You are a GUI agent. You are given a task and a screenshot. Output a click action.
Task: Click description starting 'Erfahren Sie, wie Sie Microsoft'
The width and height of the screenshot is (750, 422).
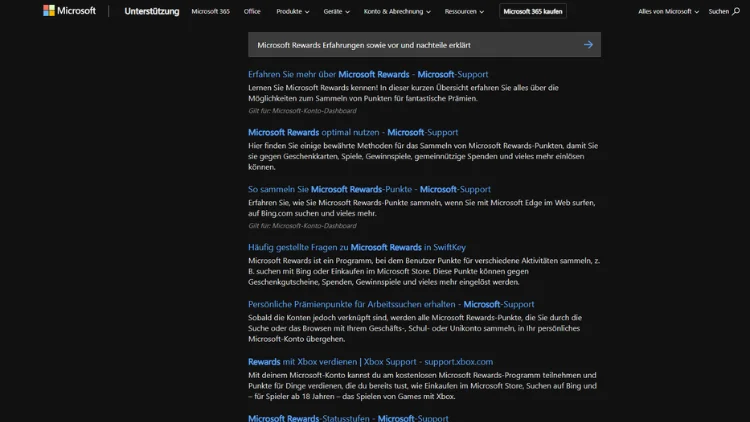[x=421, y=208]
